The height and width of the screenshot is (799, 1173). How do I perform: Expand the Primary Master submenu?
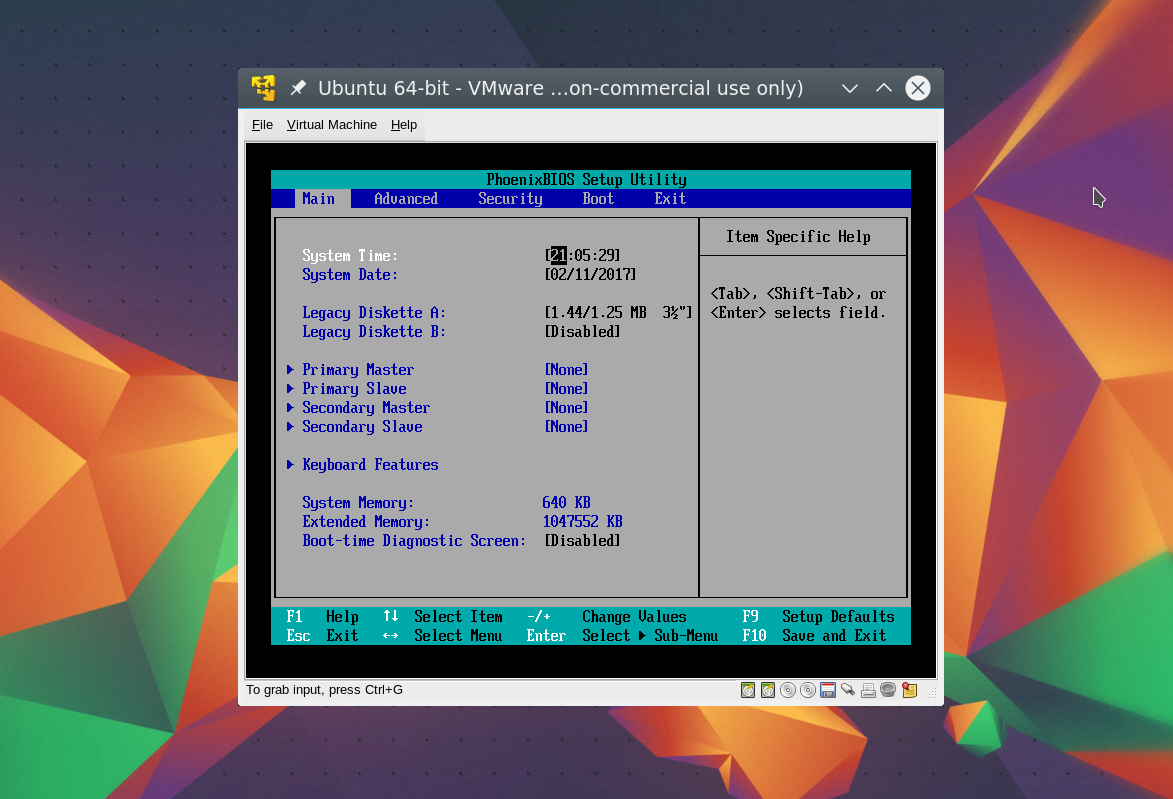click(357, 370)
